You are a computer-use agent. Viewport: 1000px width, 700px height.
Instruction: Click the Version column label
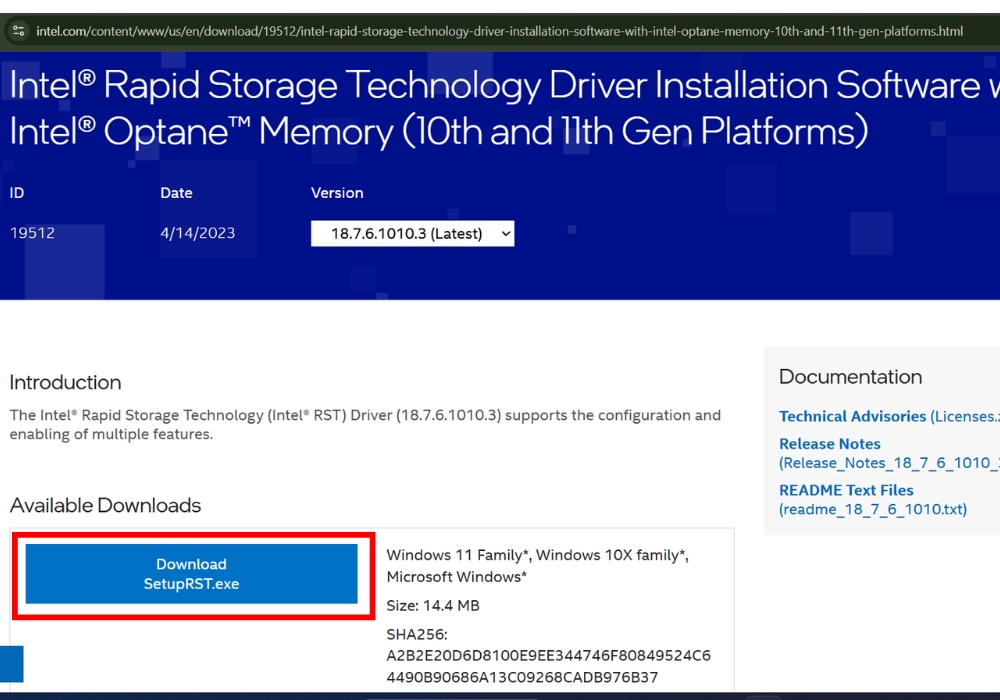337,193
